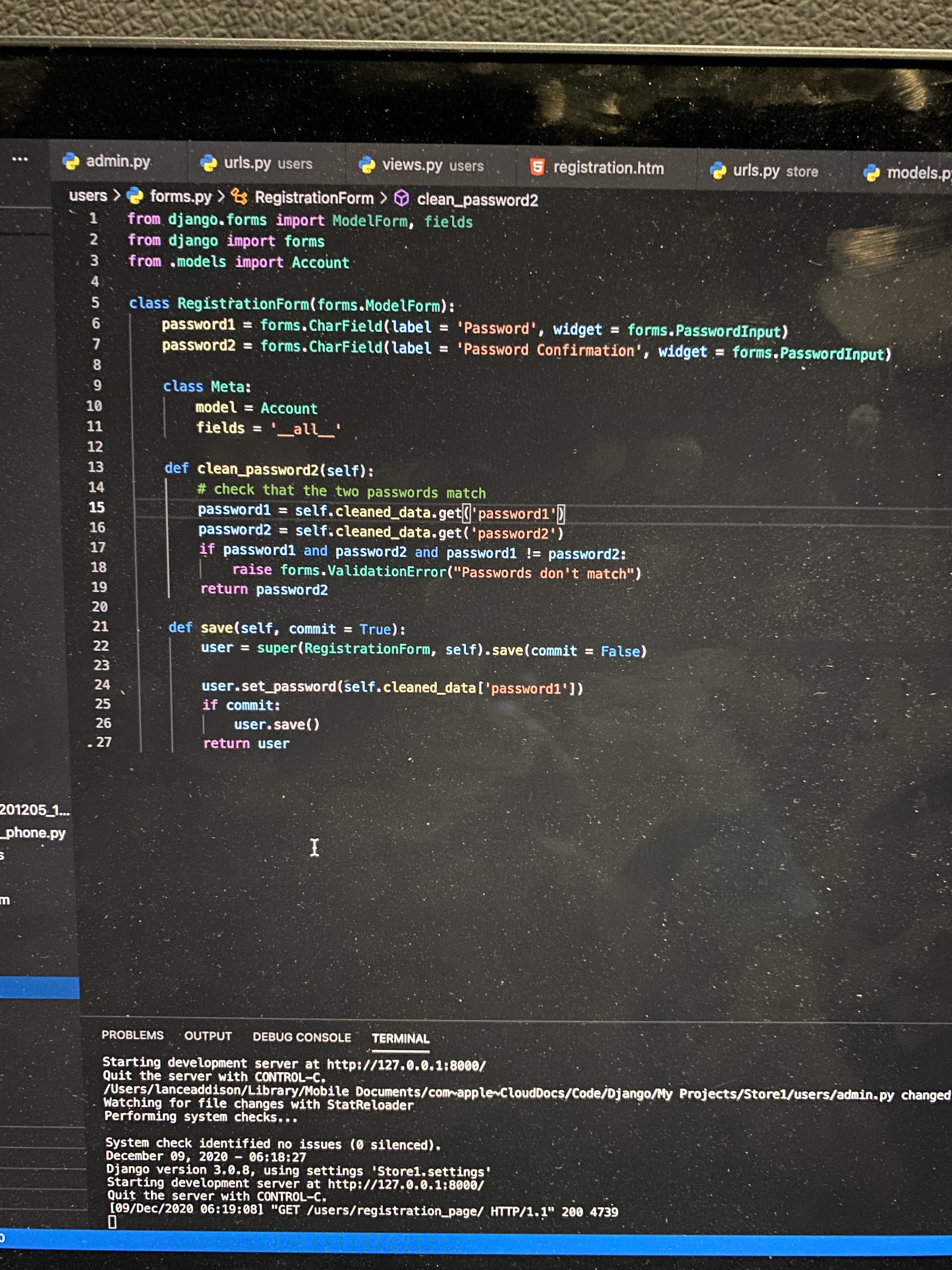The width and height of the screenshot is (952, 1270).
Task: Click 'return password2' on line 19
Action: [x=264, y=589]
